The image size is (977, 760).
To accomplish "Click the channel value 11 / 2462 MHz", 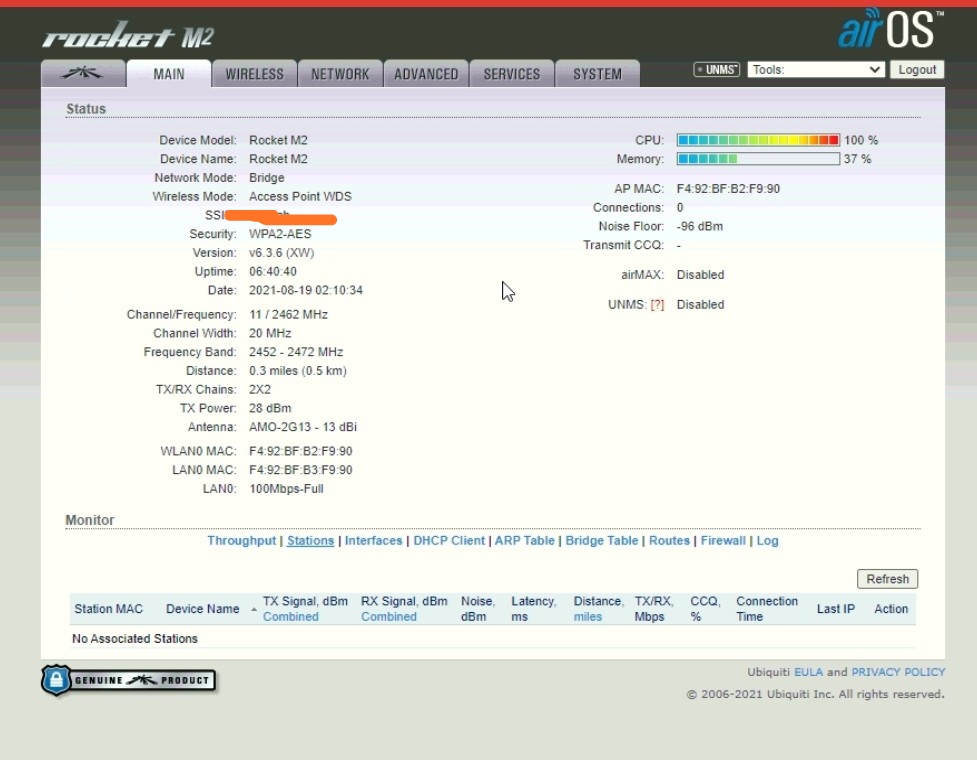I will tap(288, 315).
